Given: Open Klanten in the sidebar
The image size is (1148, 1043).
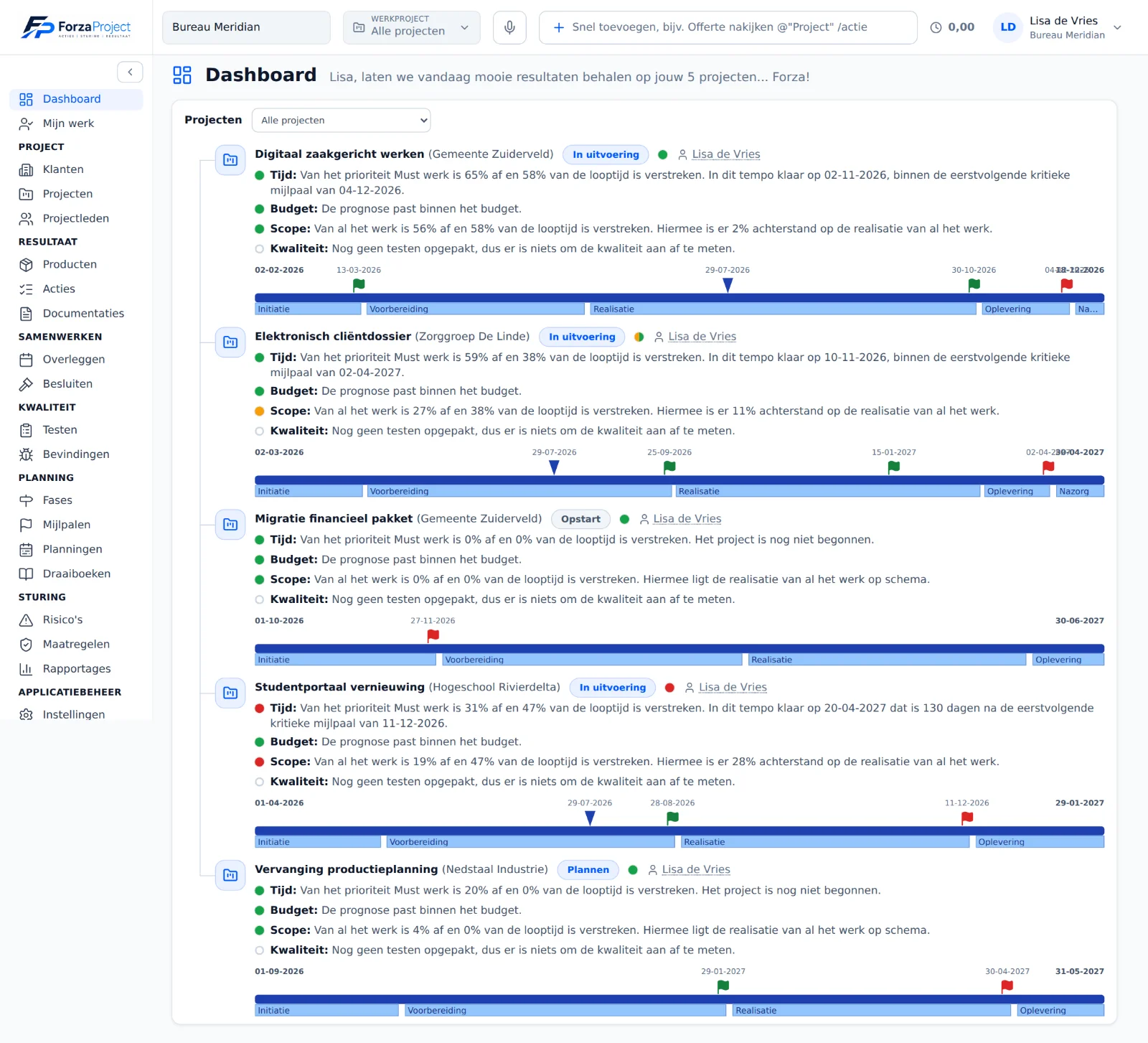Looking at the screenshot, I should [76, 169].
